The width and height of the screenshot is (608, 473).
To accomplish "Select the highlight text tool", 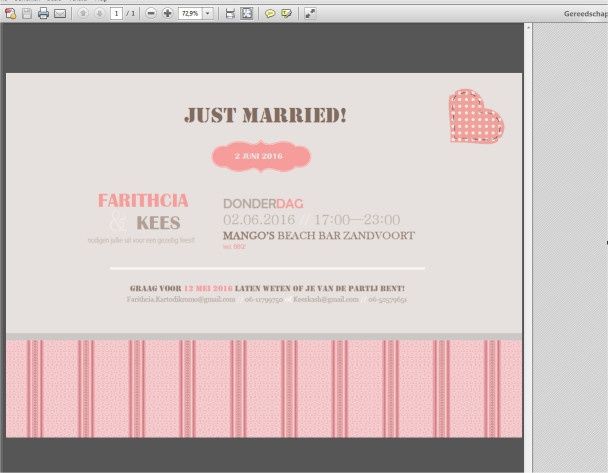I will tap(286, 14).
